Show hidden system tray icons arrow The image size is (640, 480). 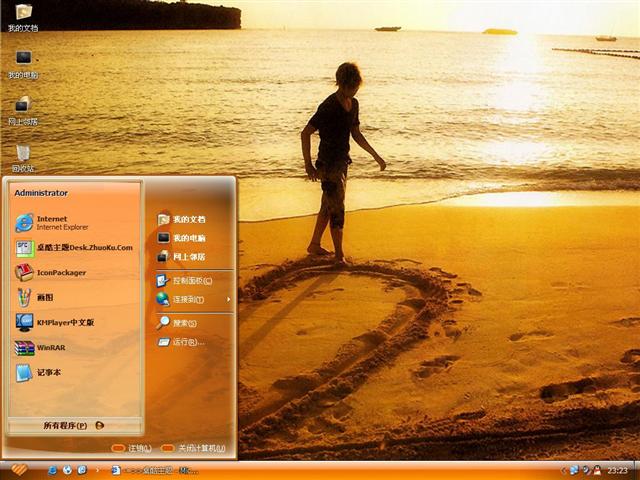point(563,470)
